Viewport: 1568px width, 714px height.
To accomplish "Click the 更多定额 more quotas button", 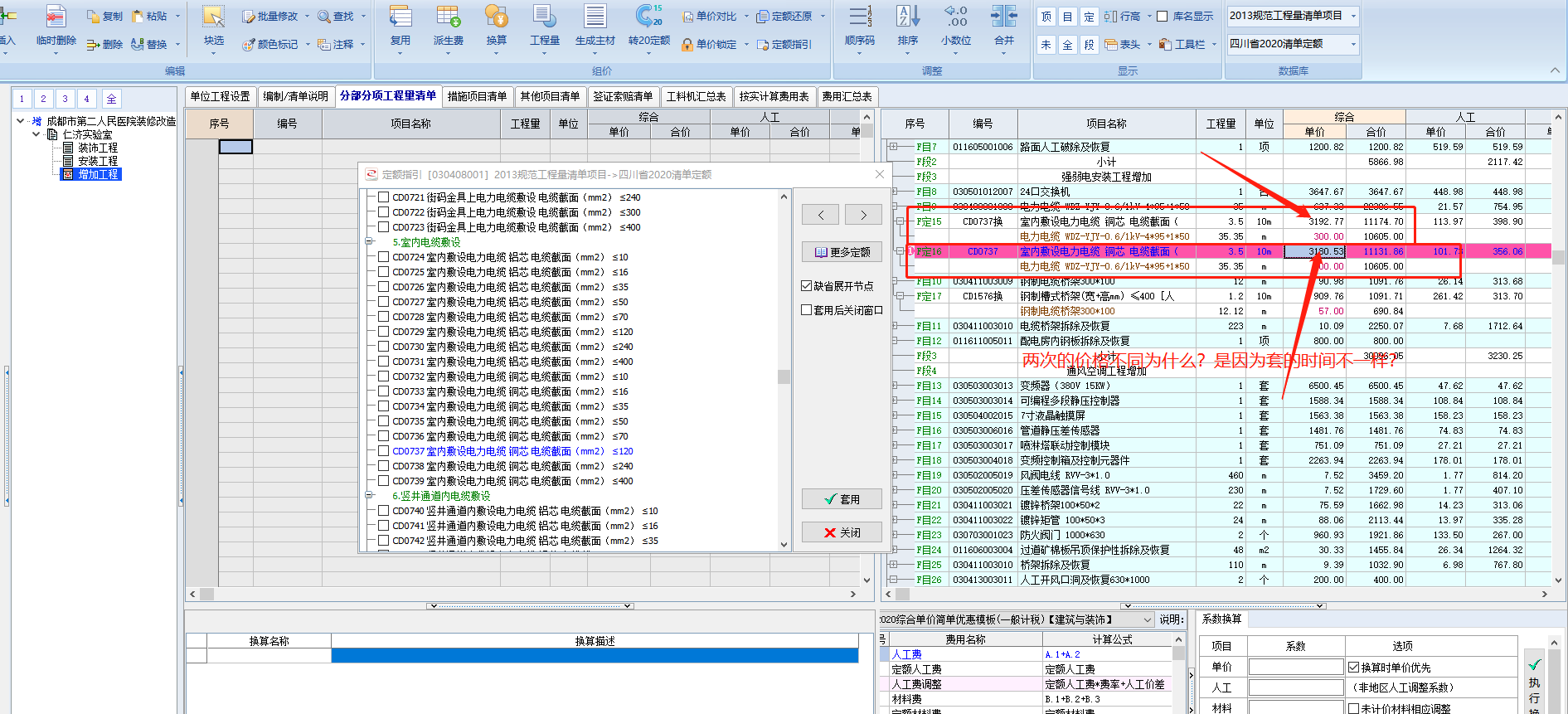I will 842,252.
